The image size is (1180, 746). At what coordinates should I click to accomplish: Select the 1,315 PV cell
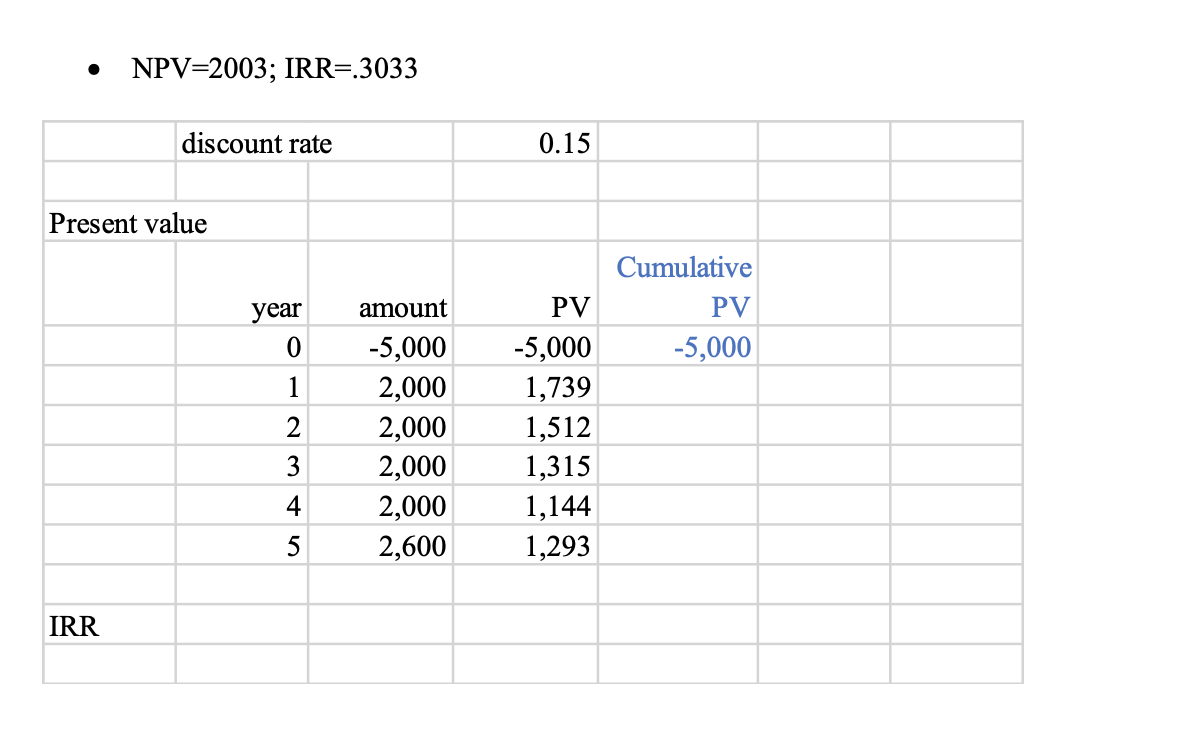tap(525, 465)
